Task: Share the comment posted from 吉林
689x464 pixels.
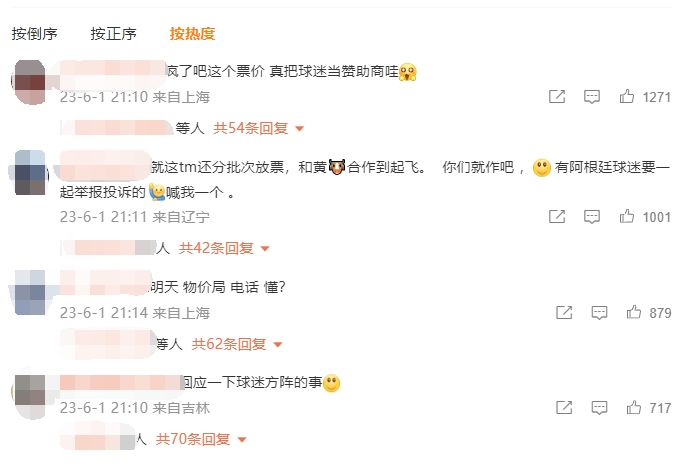Action: click(x=564, y=408)
